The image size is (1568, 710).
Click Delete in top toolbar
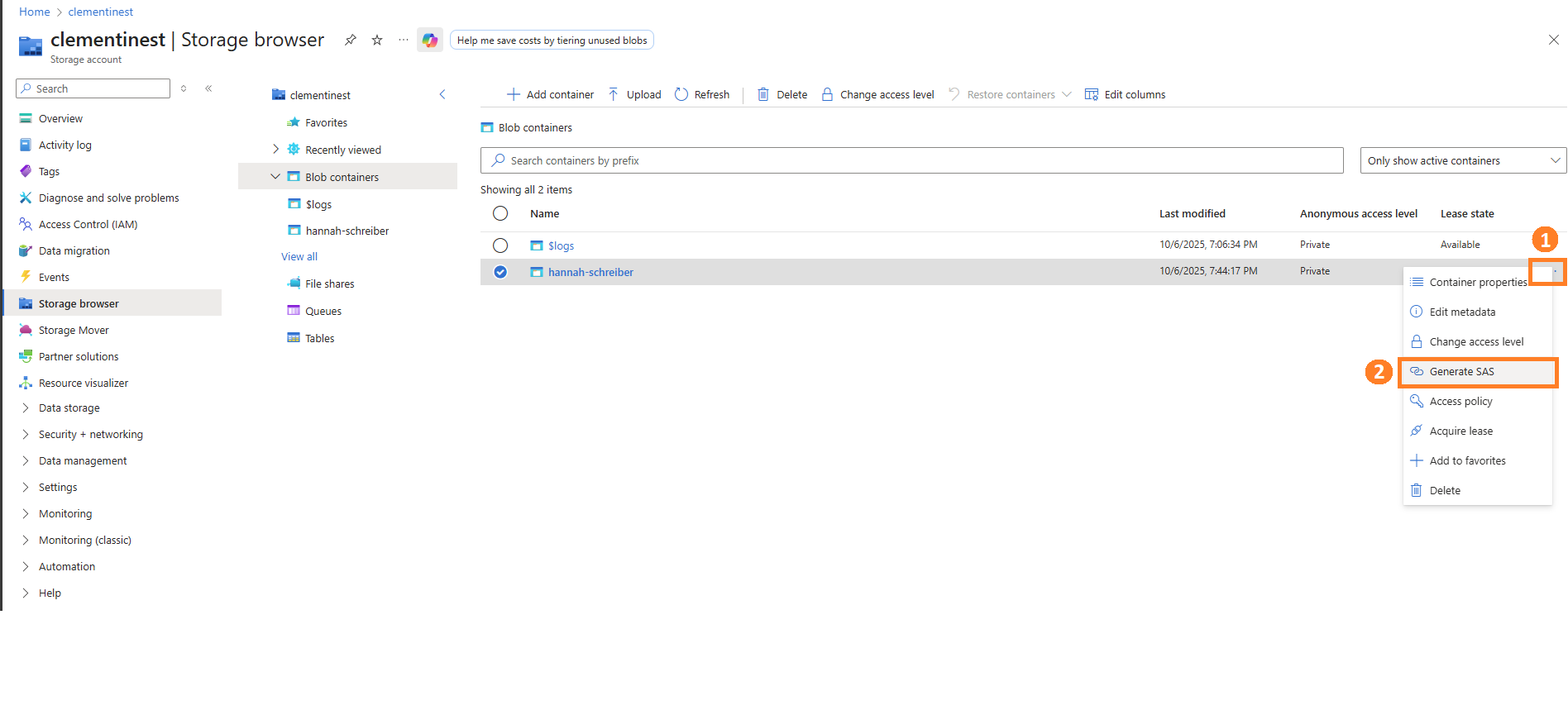click(782, 94)
